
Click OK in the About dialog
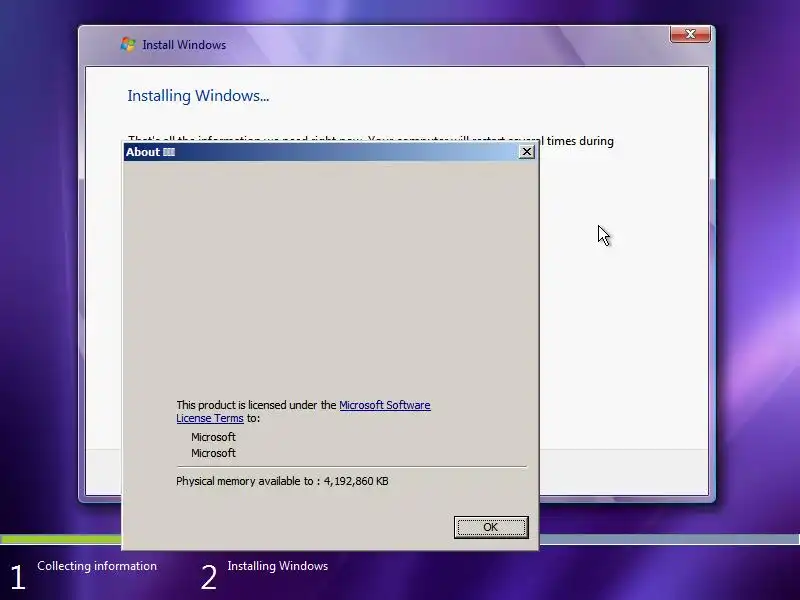(491, 527)
